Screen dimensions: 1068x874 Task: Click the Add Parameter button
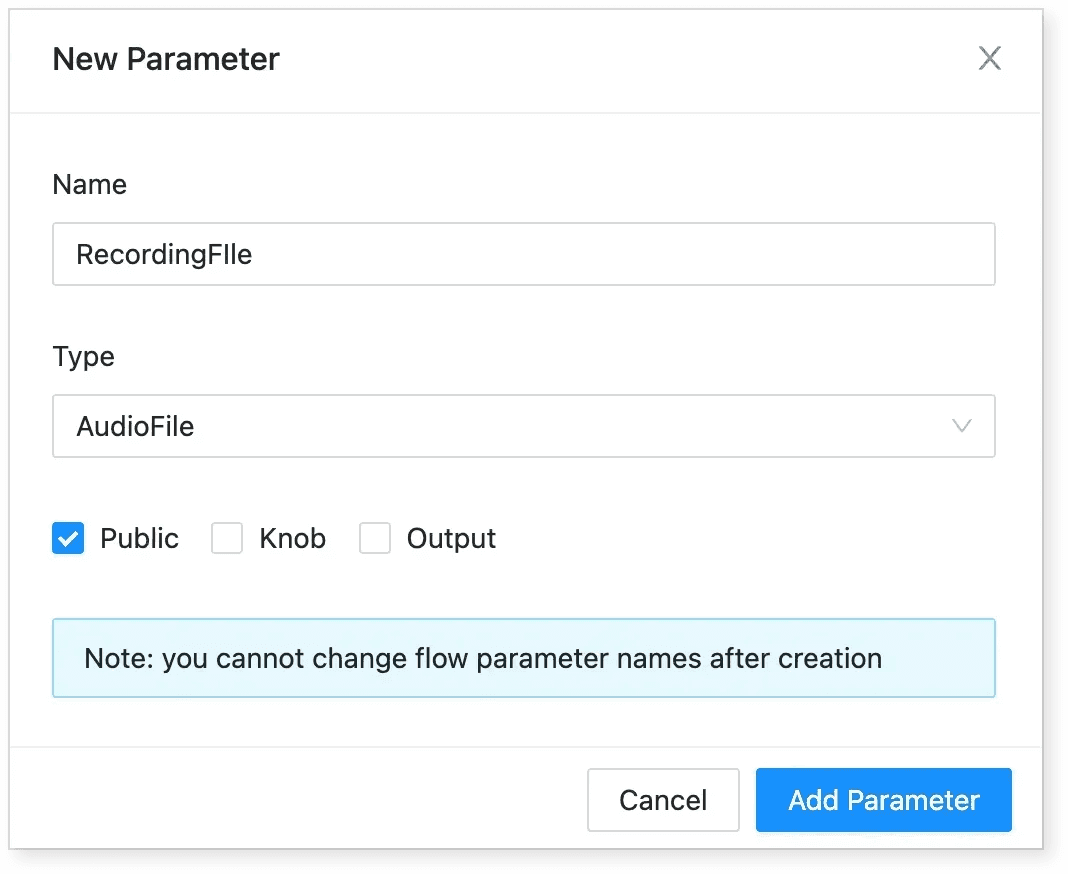tap(883, 800)
